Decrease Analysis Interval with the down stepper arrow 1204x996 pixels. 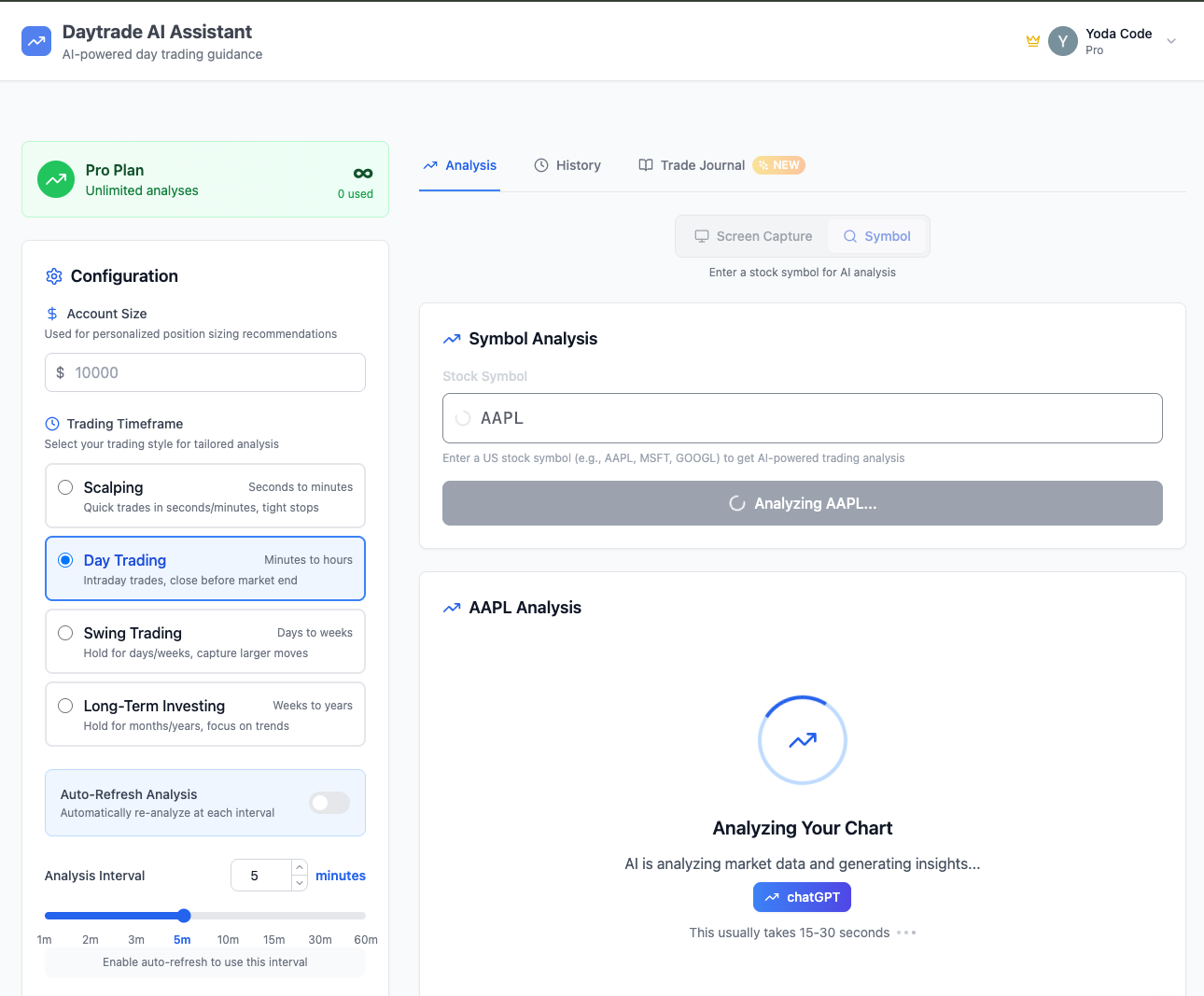point(300,881)
